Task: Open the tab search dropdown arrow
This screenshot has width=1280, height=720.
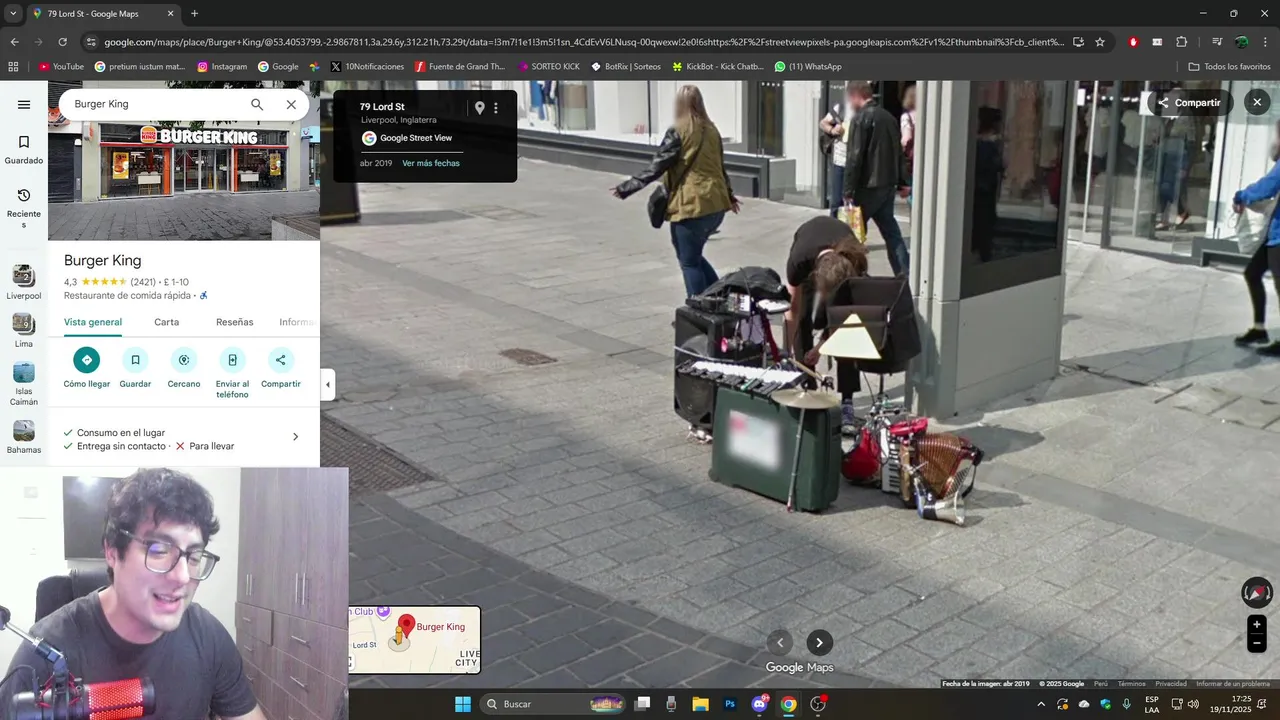Action: [13, 14]
